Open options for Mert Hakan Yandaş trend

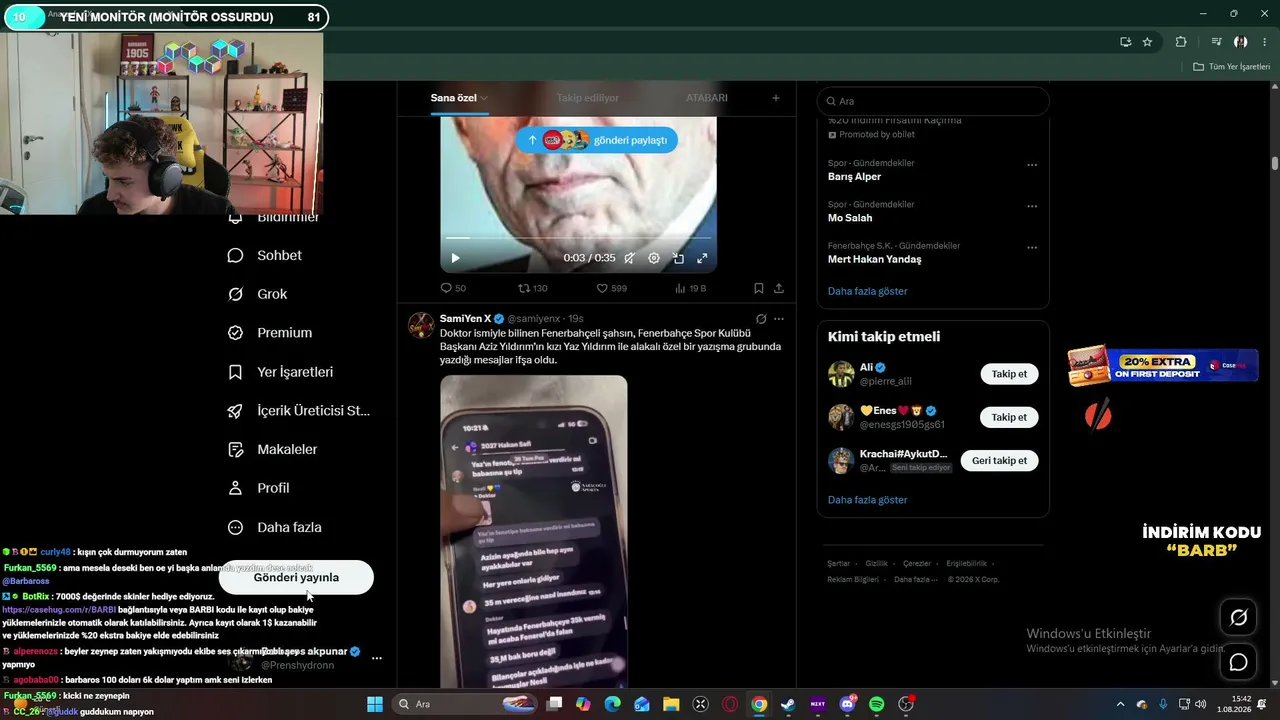pyautogui.click(x=1032, y=247)
